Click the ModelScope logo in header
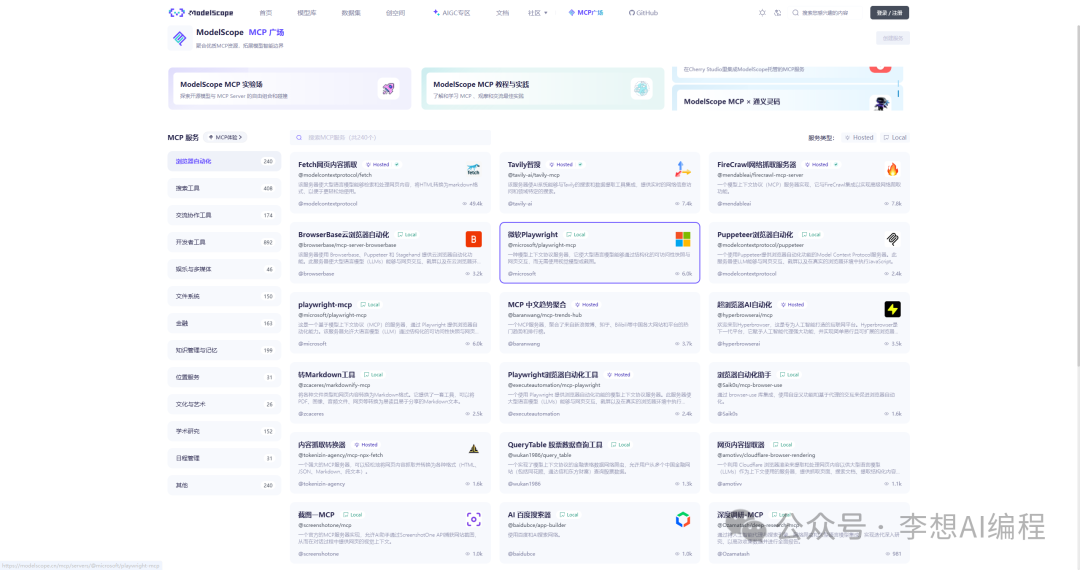 click(201, 12)
